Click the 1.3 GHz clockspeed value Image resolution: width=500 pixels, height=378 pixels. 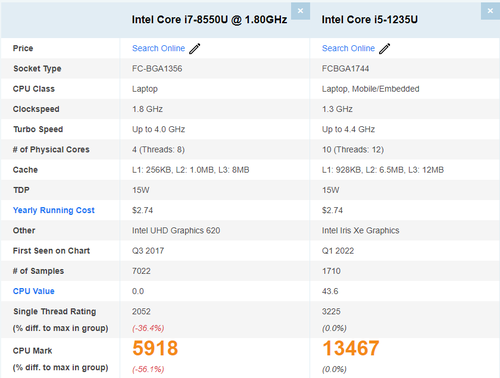coord(337,109)
